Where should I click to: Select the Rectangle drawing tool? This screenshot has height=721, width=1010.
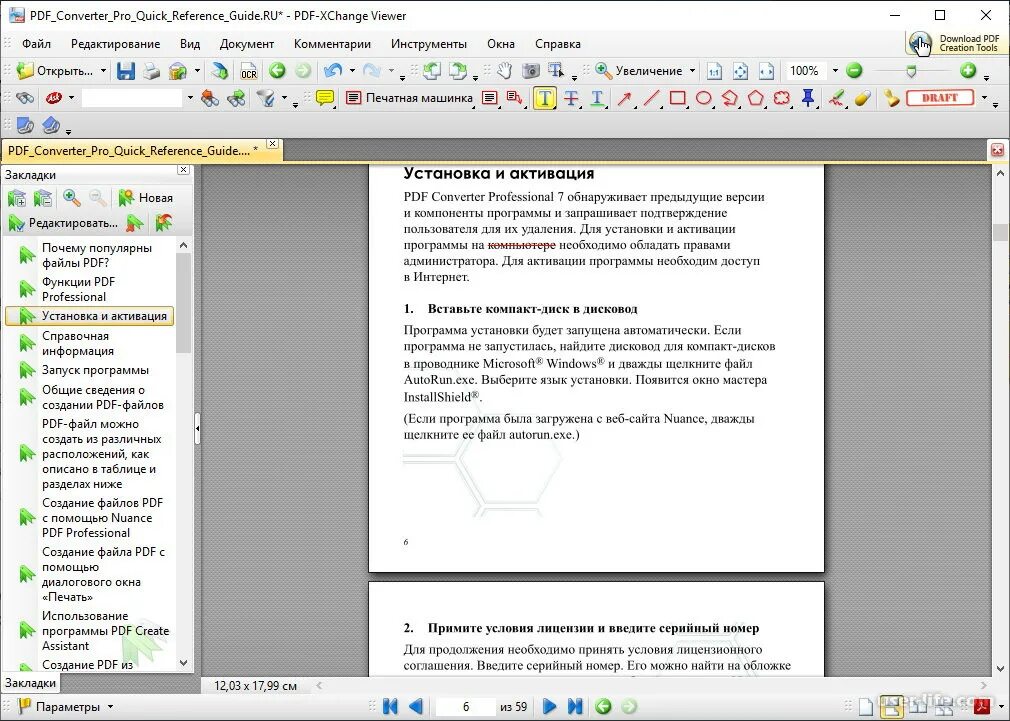coord(677,99)
